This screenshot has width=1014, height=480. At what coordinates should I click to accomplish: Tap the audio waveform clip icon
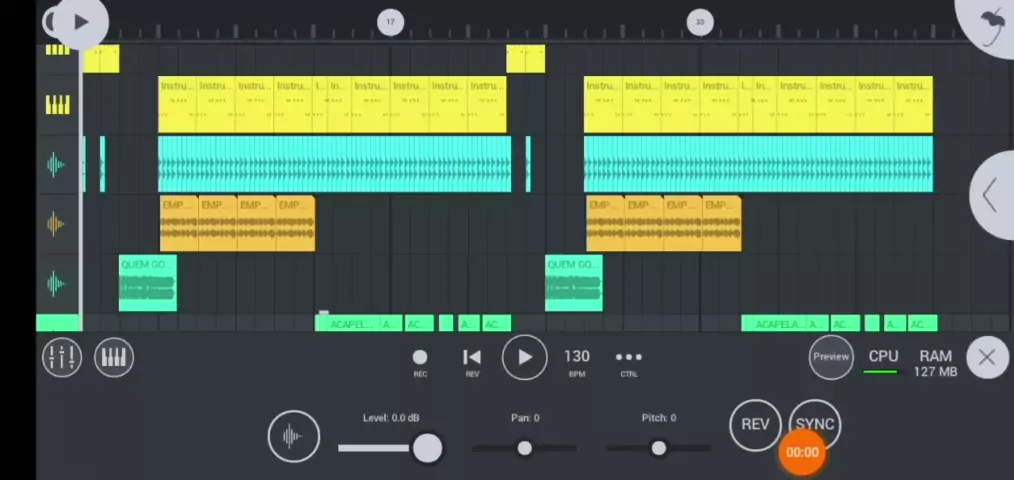(293, 436)
